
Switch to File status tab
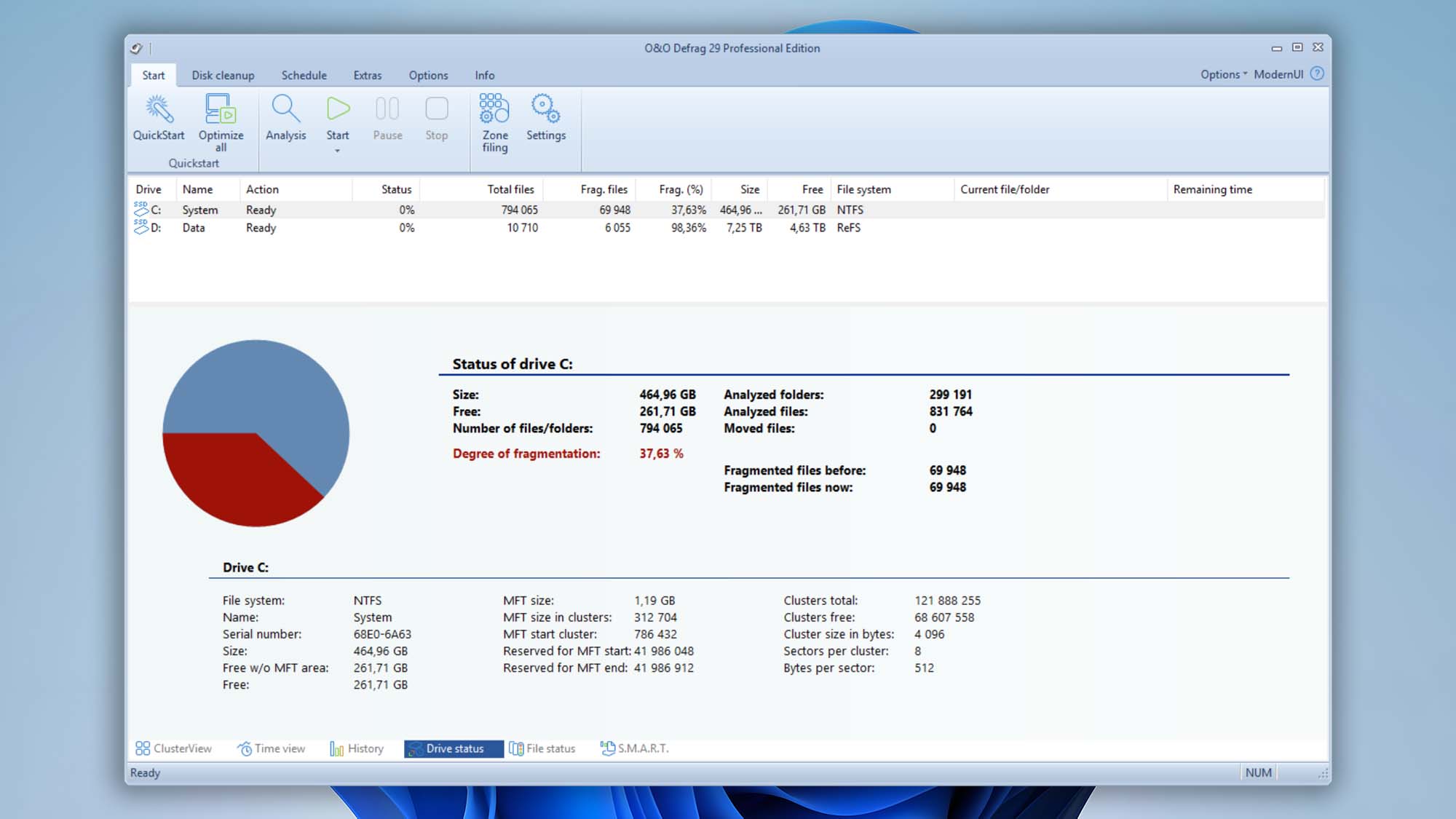542,748
